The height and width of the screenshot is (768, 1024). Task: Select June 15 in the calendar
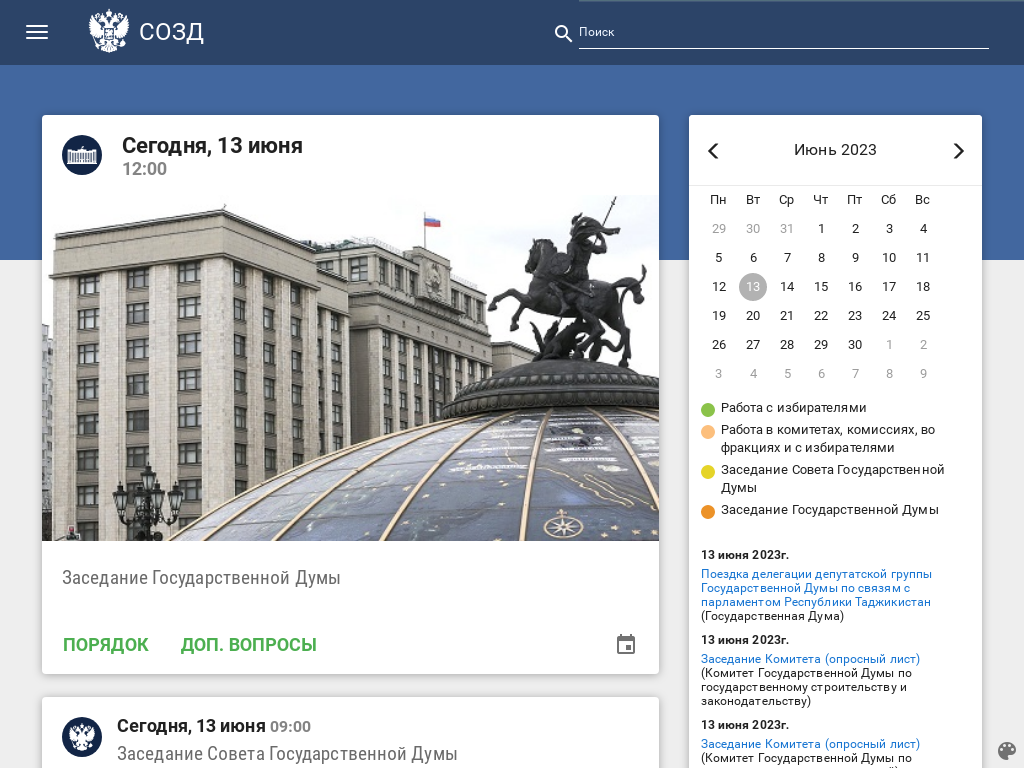pyautogui.click(x=821, y=287)
